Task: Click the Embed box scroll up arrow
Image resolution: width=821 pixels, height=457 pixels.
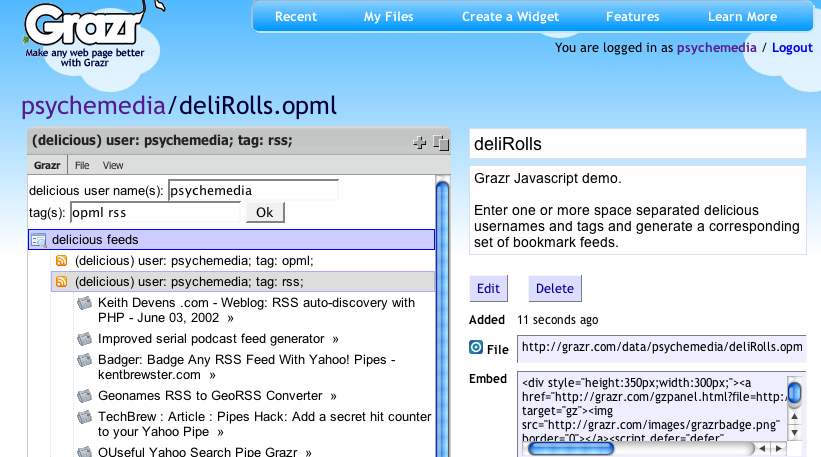Action: coord(794,417)
